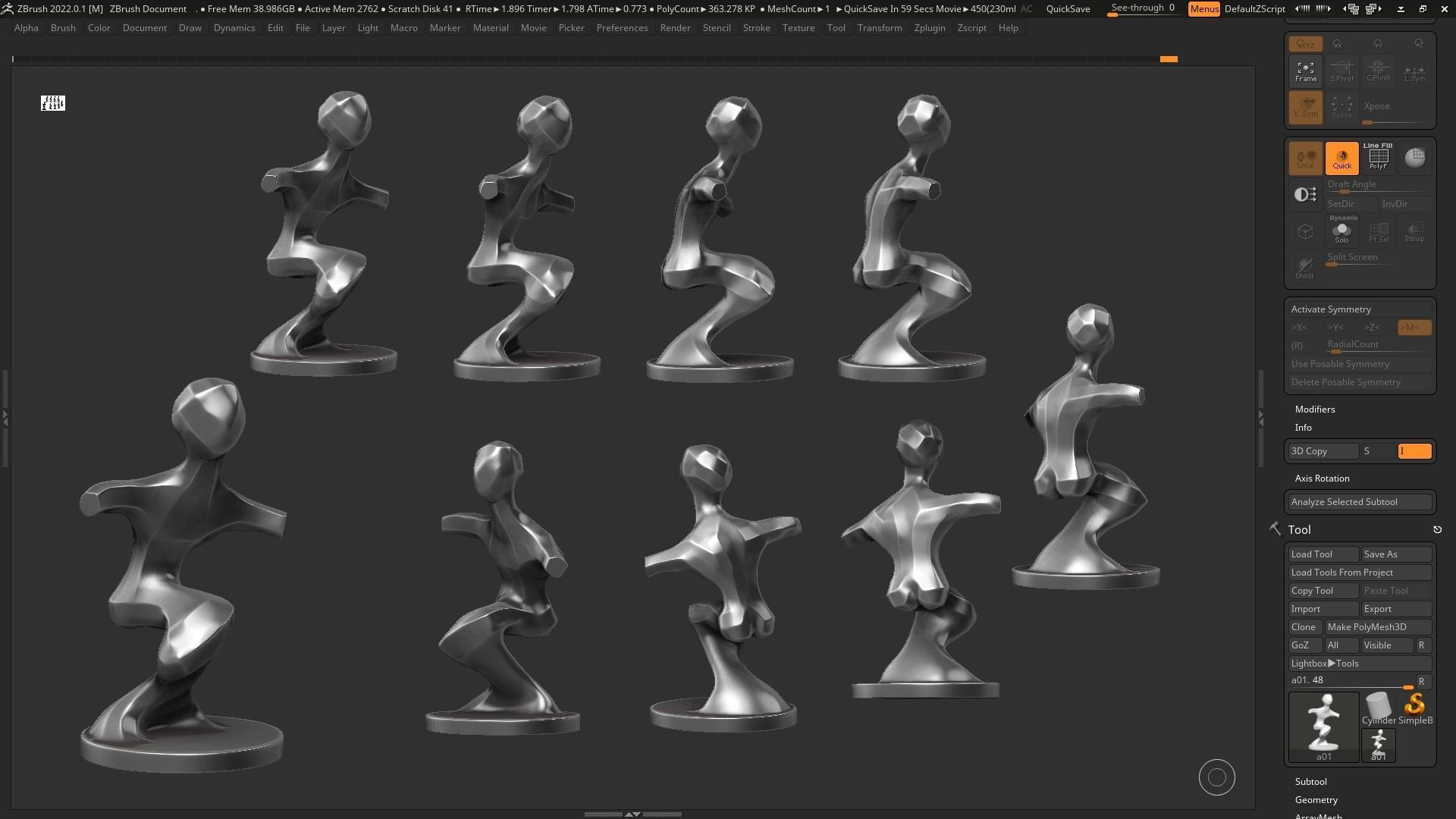The image size is (1456, 819).
Task: Click the Rotate on Z axis icon
Action: (1419, 44)
